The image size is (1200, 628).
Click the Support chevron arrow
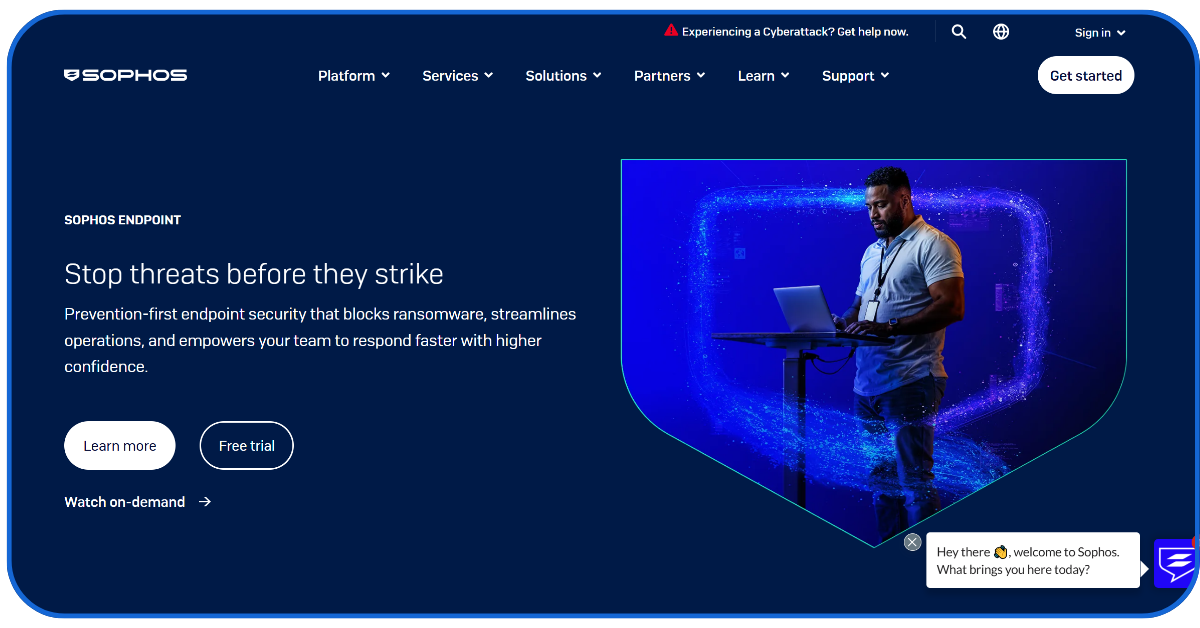click(885, 76)
